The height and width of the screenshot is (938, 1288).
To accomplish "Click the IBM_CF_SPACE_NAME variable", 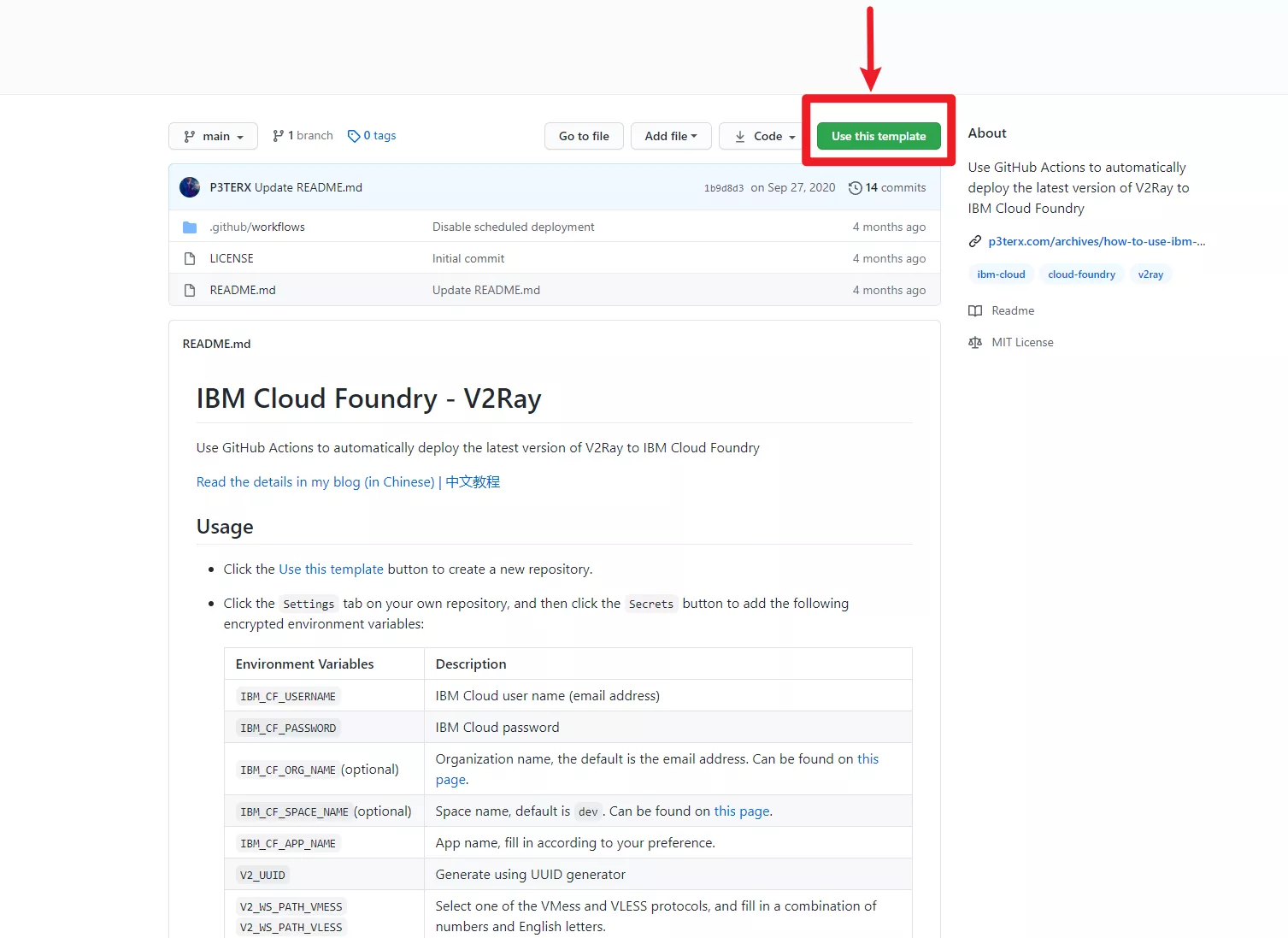I will click(294, 811).
